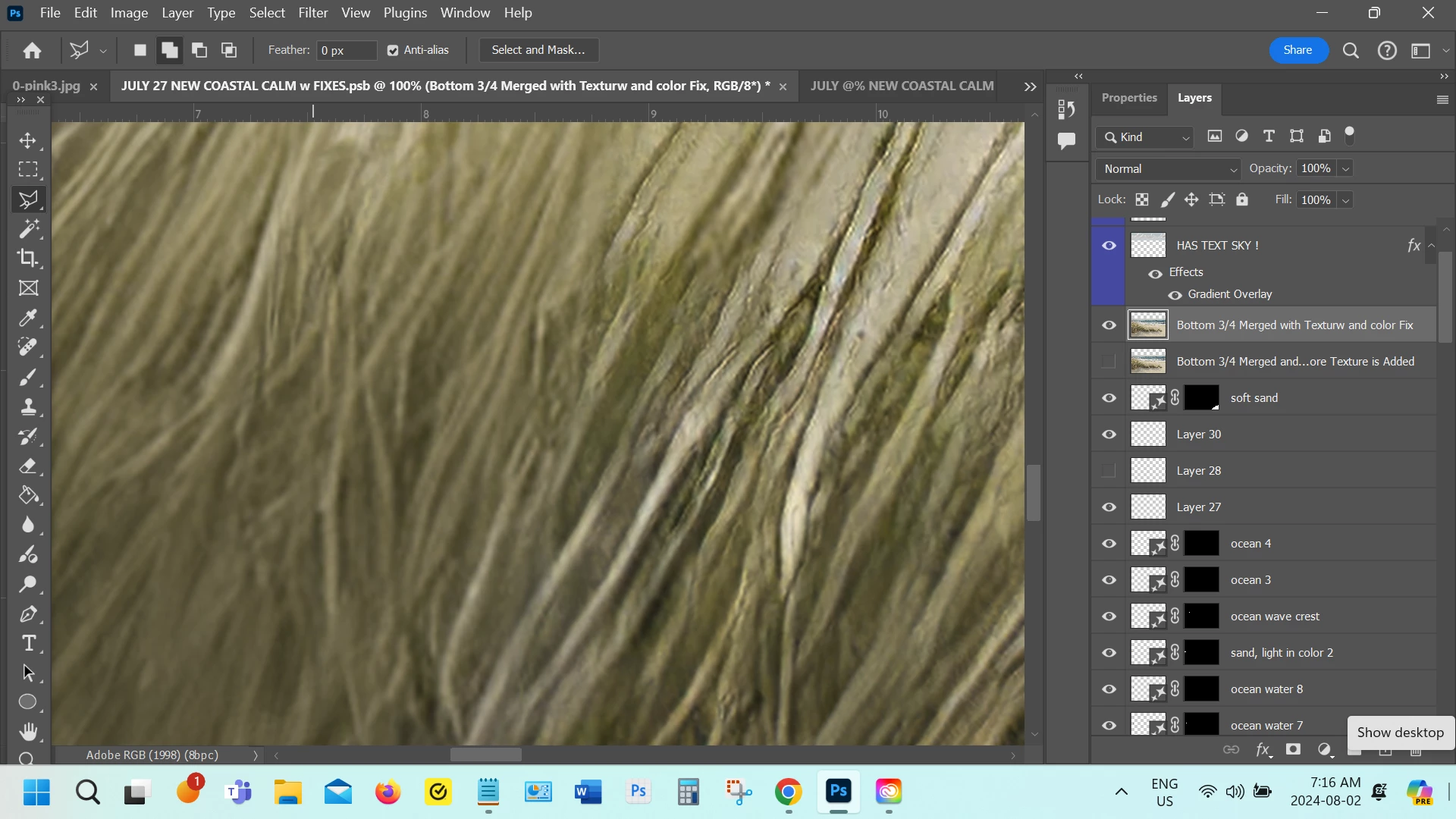Show Layer 28 visibility

coord(1109,471)
